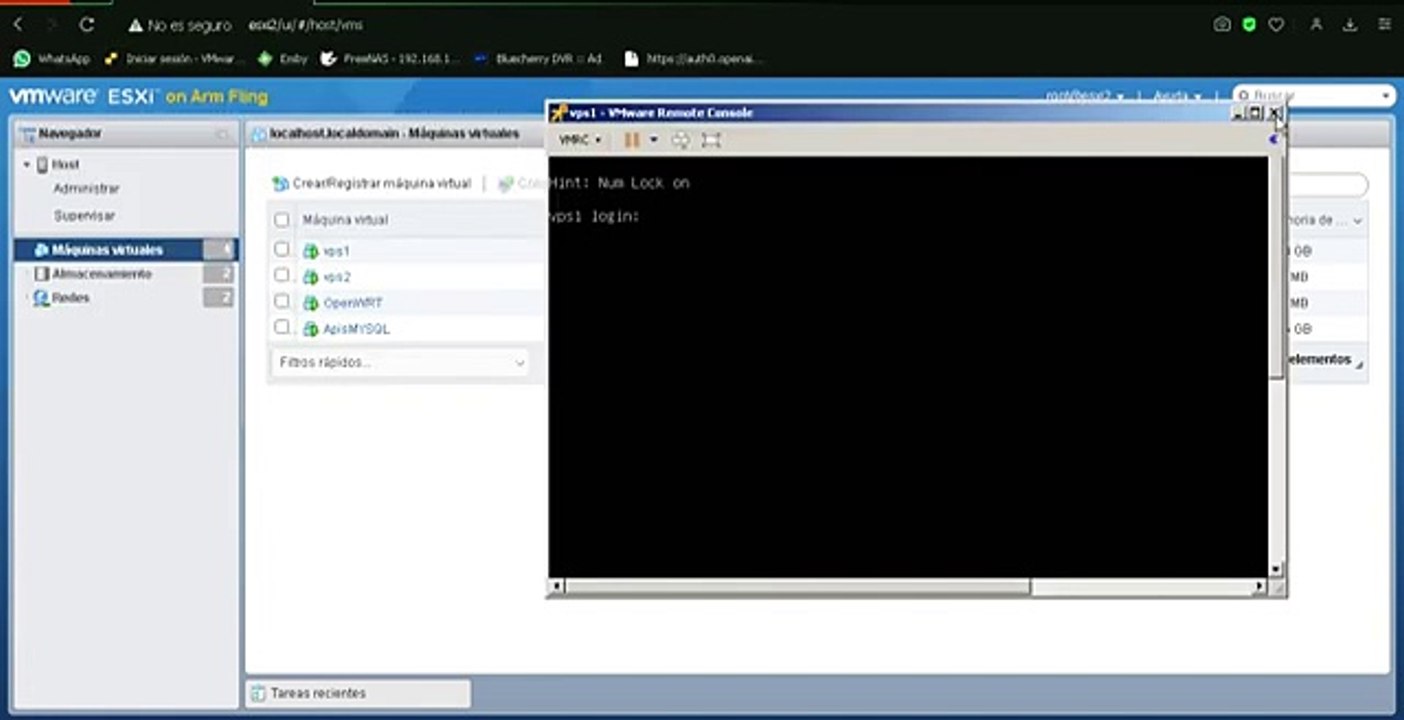Click Crear/Registrar máquina virtual button
This screenshot has width=1404, height=720.
pyautogui.click(x=372, y=184)
